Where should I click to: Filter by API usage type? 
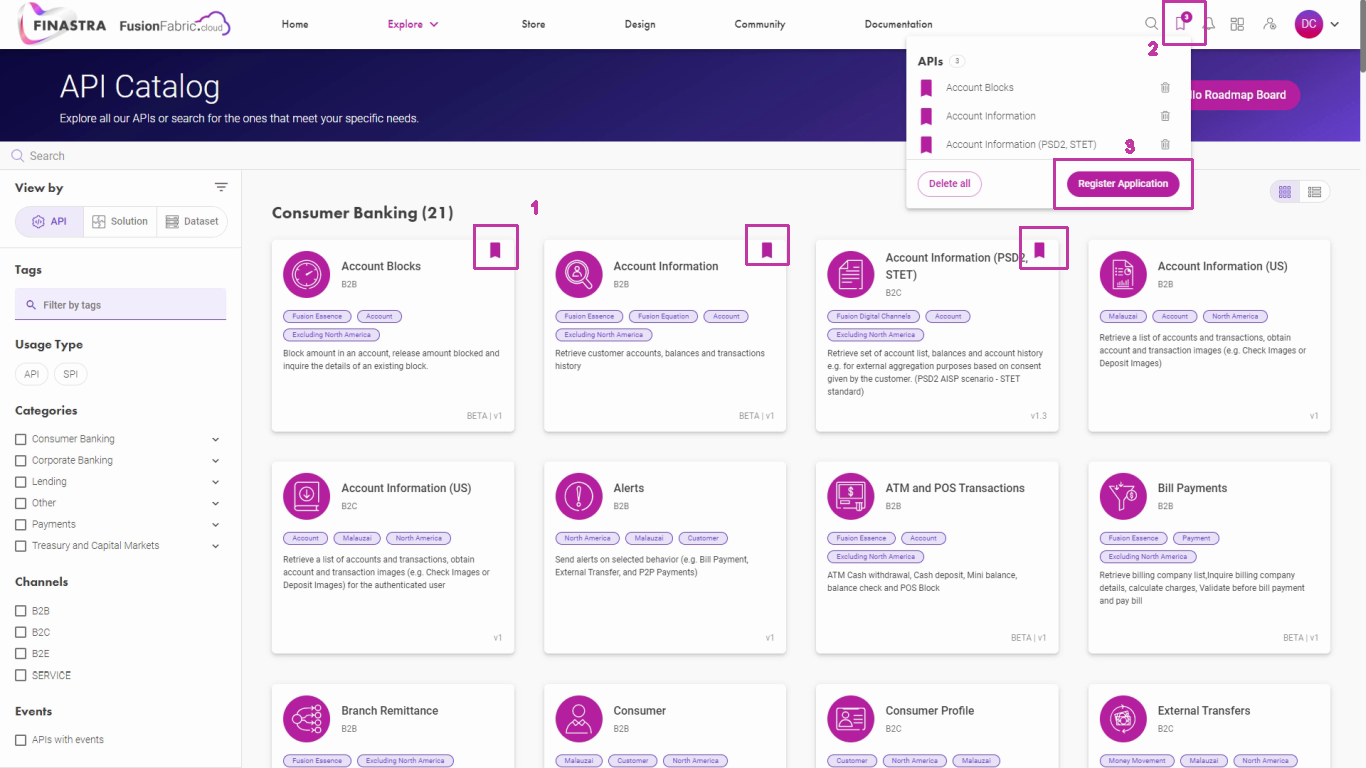coord(32,375)
